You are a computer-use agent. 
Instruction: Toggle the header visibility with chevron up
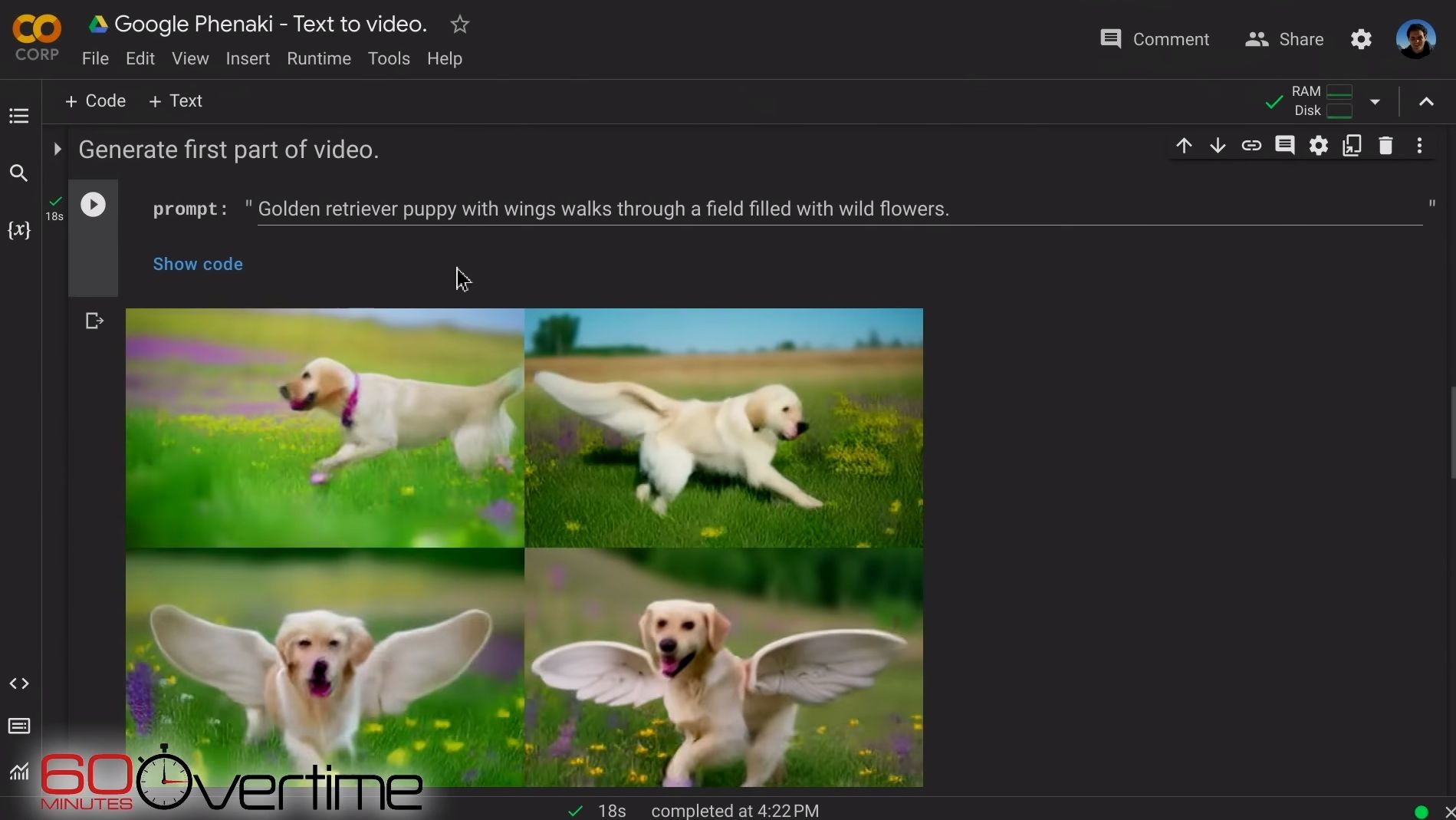tap(1426, 101)
